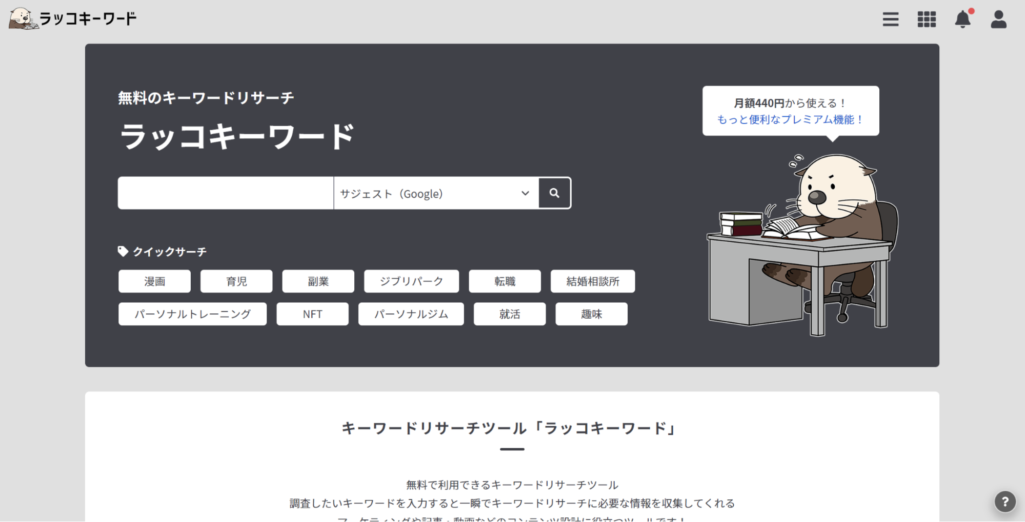
Task: Open the user account icon
Action: (x=998, y=19)
